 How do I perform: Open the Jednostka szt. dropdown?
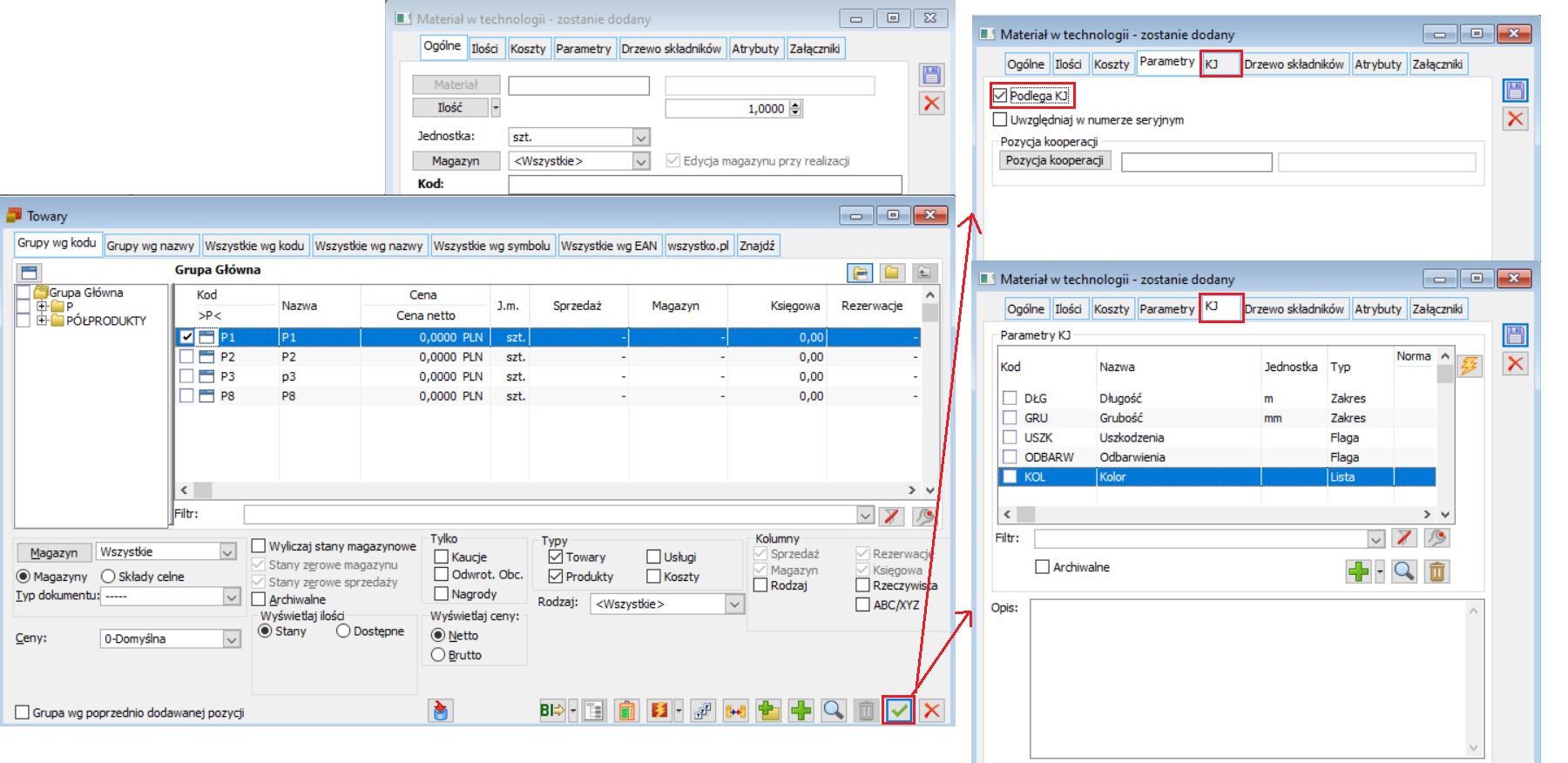click(641, 137)
